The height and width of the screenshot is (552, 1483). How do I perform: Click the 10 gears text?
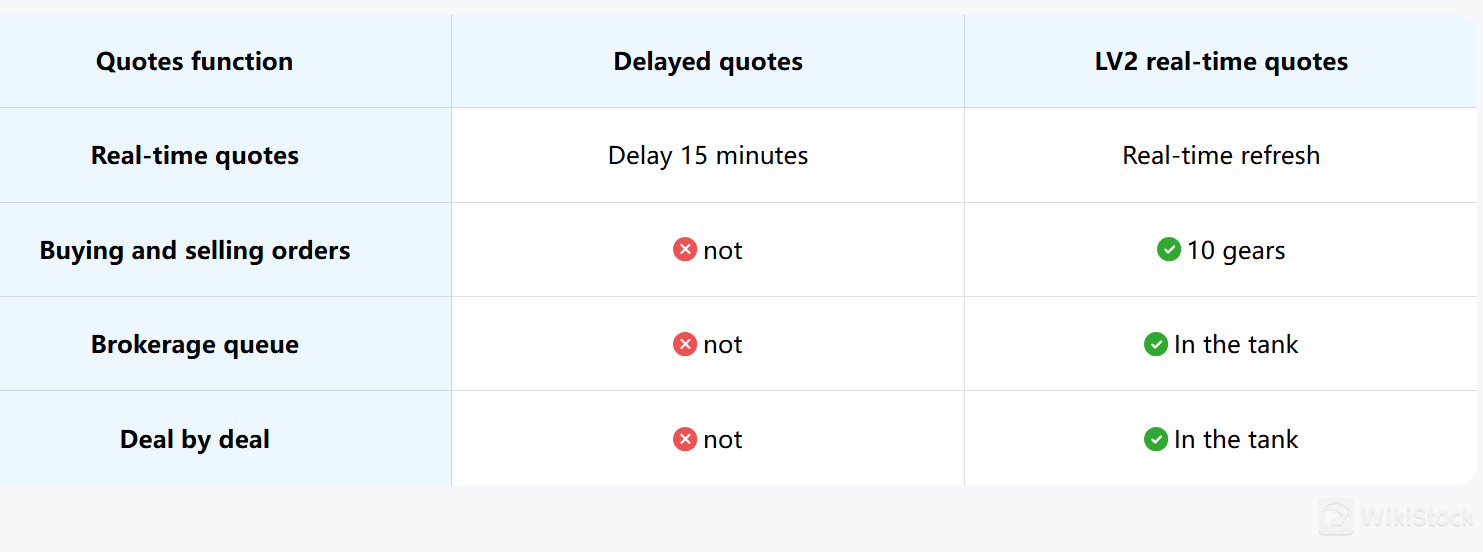pyautogui.click(x=1236, y=250)
